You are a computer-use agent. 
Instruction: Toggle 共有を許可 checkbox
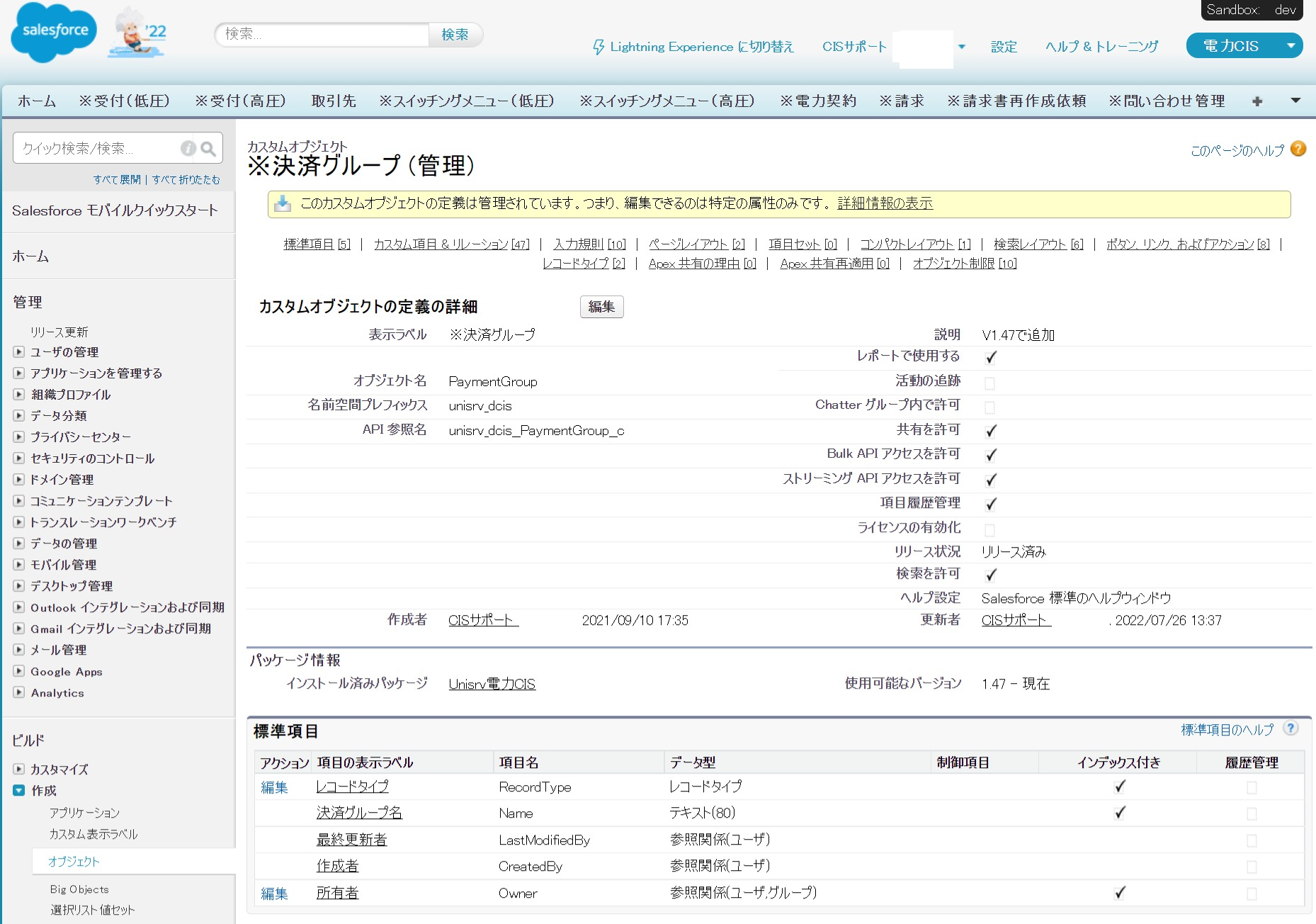click(x=990, y=431)
